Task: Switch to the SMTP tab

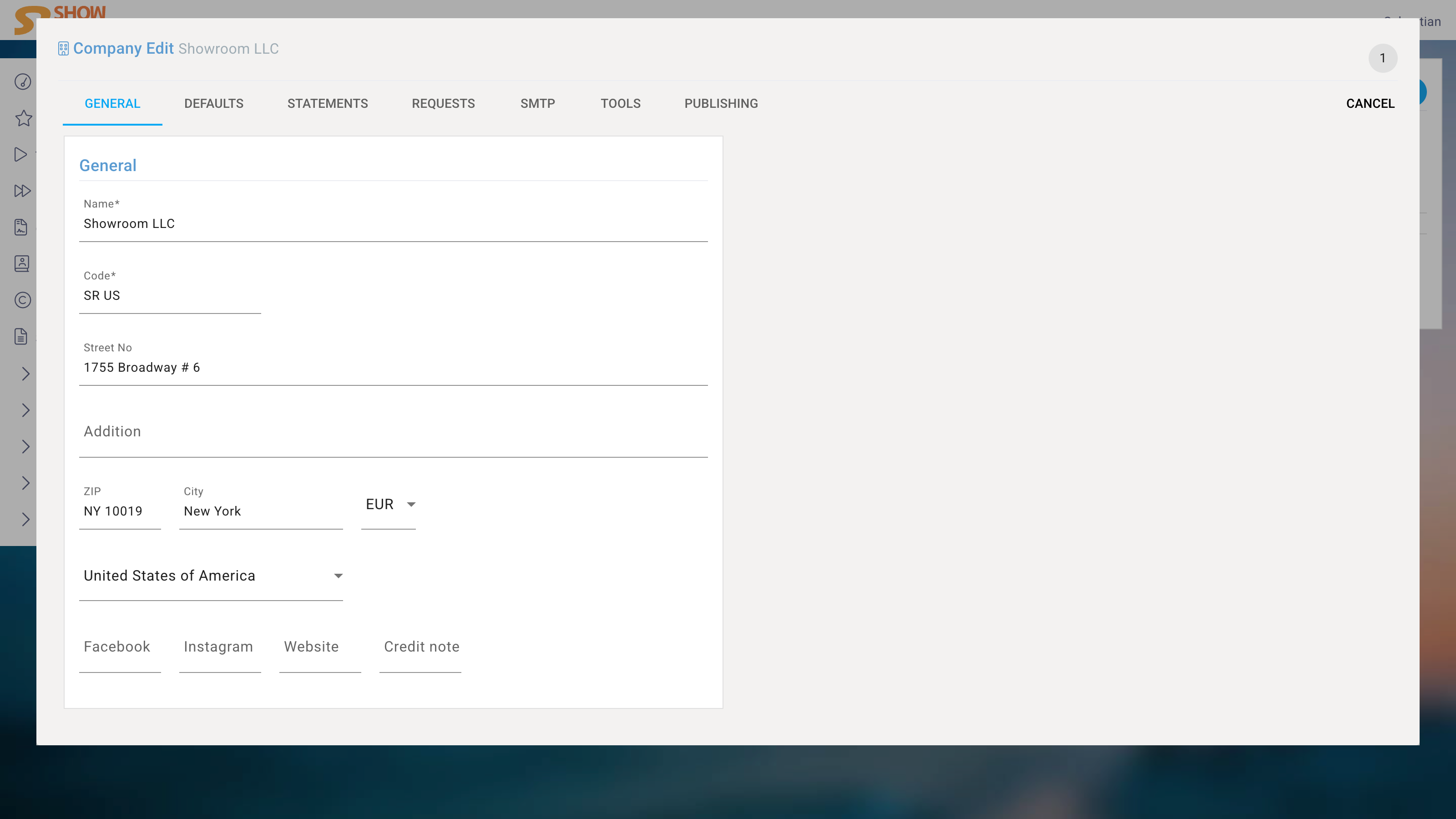Action: (x=537, y=104)
